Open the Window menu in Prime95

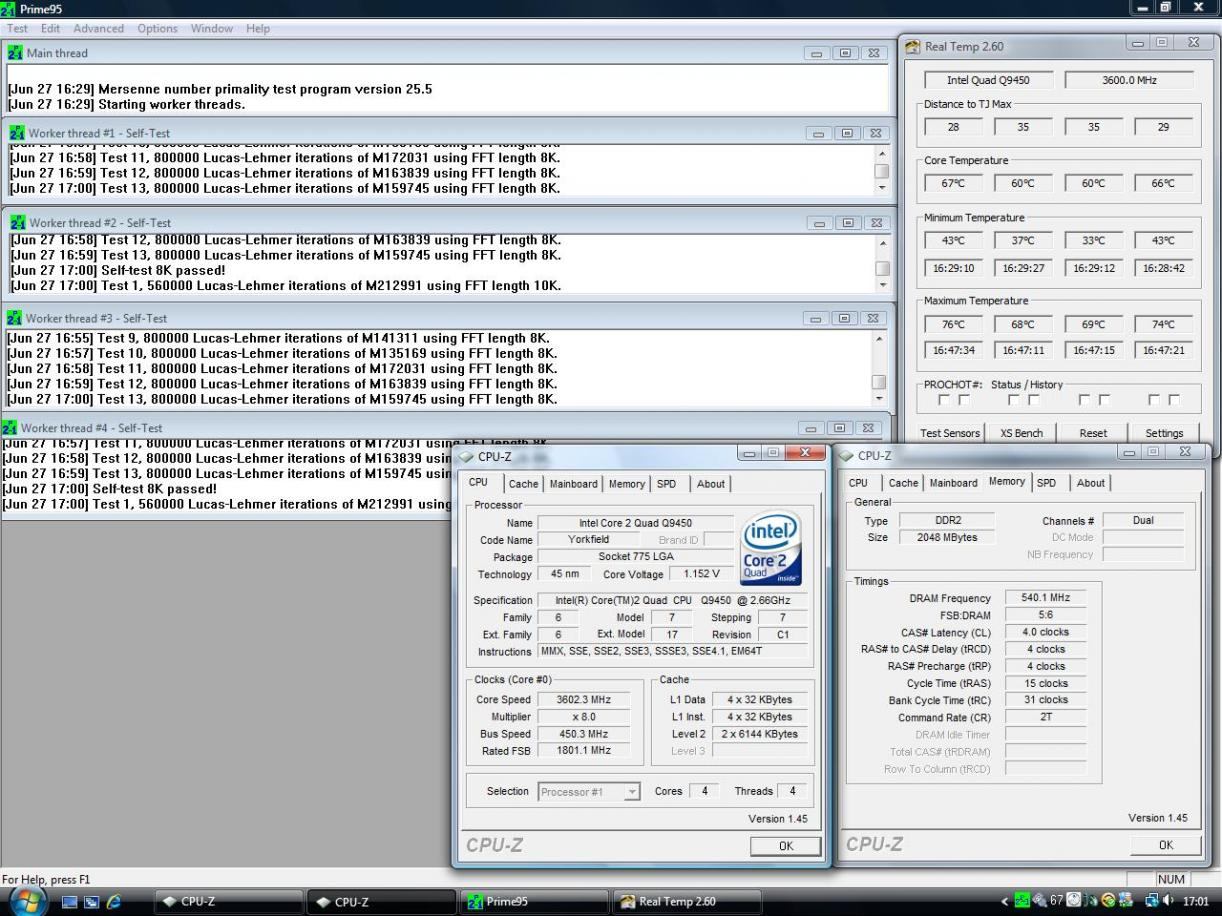[211, 29]
